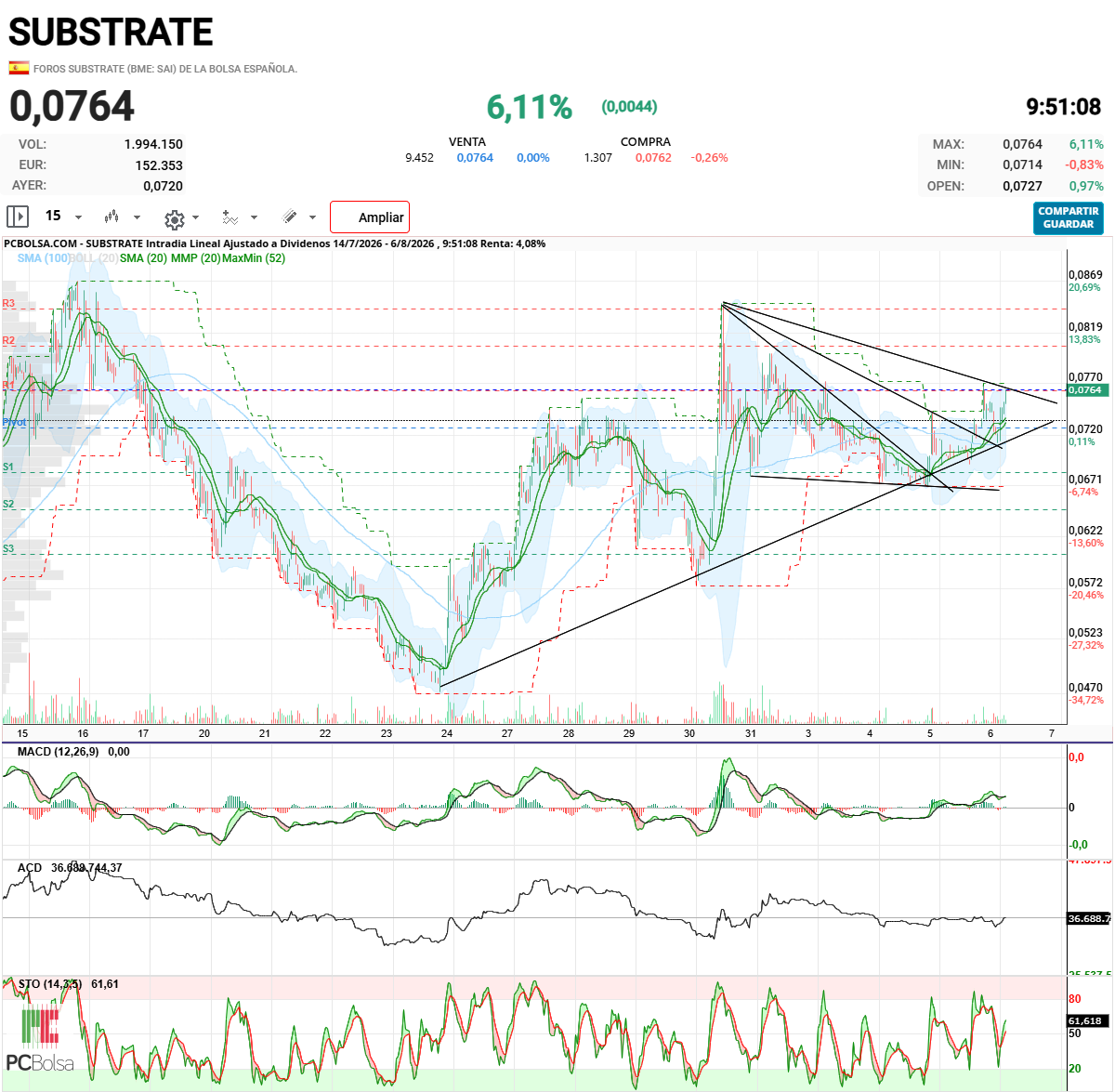Expand the chart type dropdown arrow
The width and height of the screenshot is (1115, 1092).
point(137,217)
